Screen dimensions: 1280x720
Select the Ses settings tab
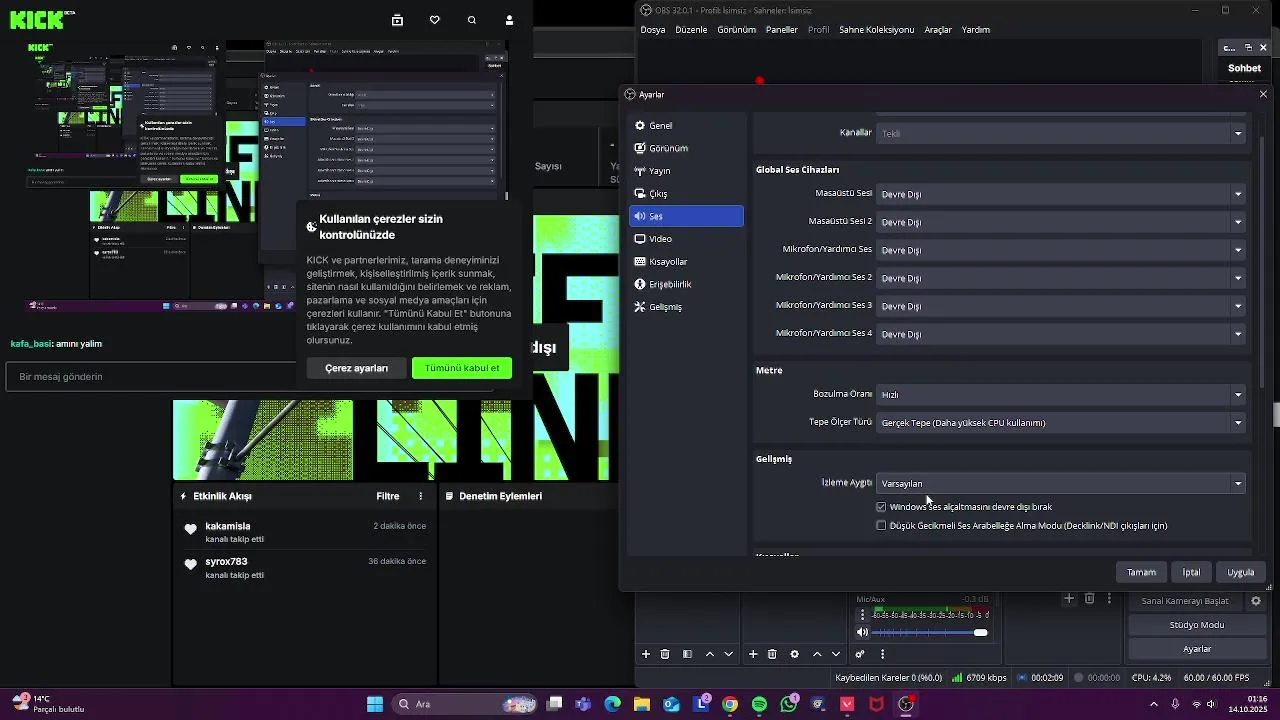tap(686, 216)
